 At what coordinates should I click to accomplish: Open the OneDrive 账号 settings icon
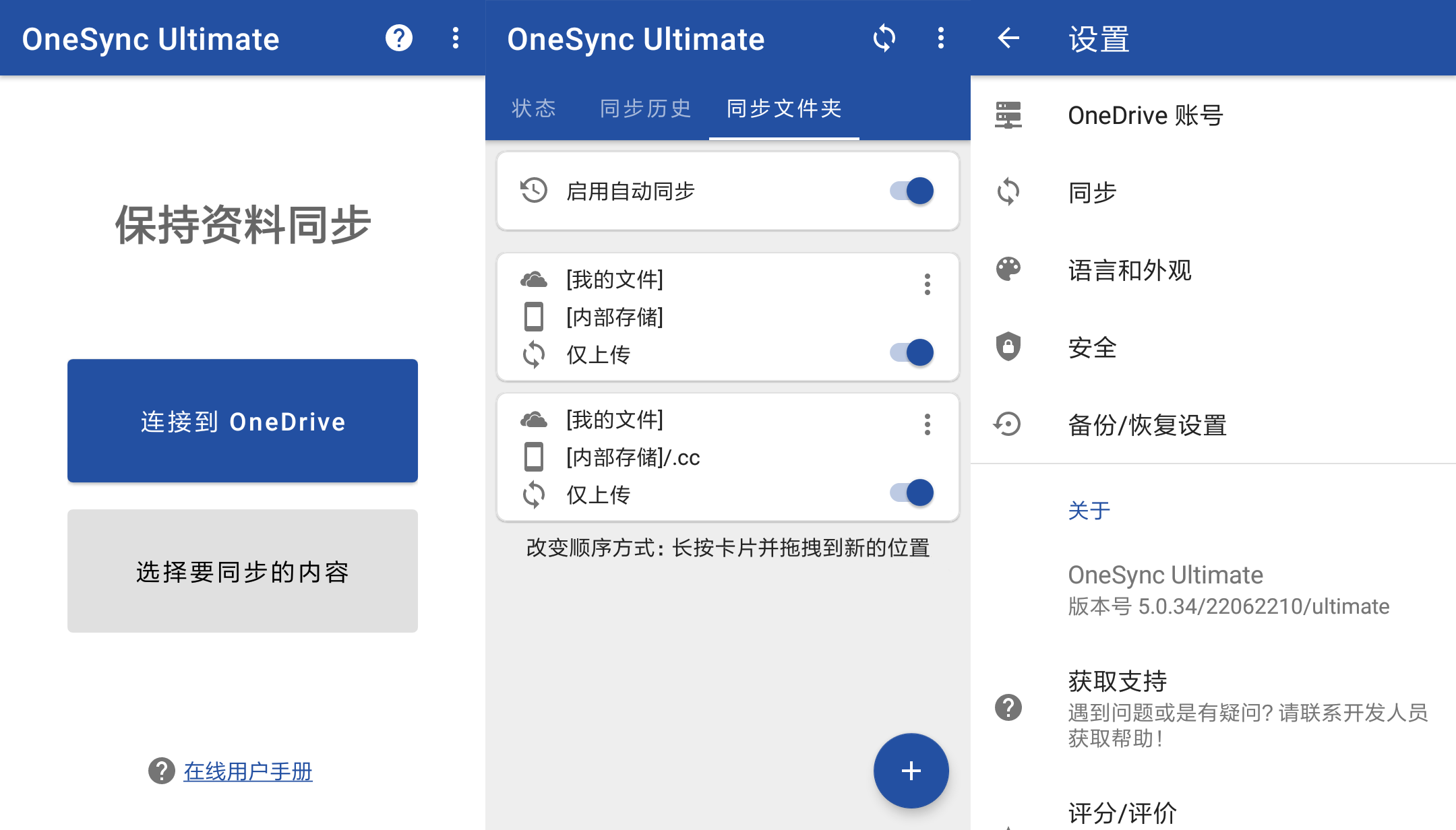pos(1007,115)
